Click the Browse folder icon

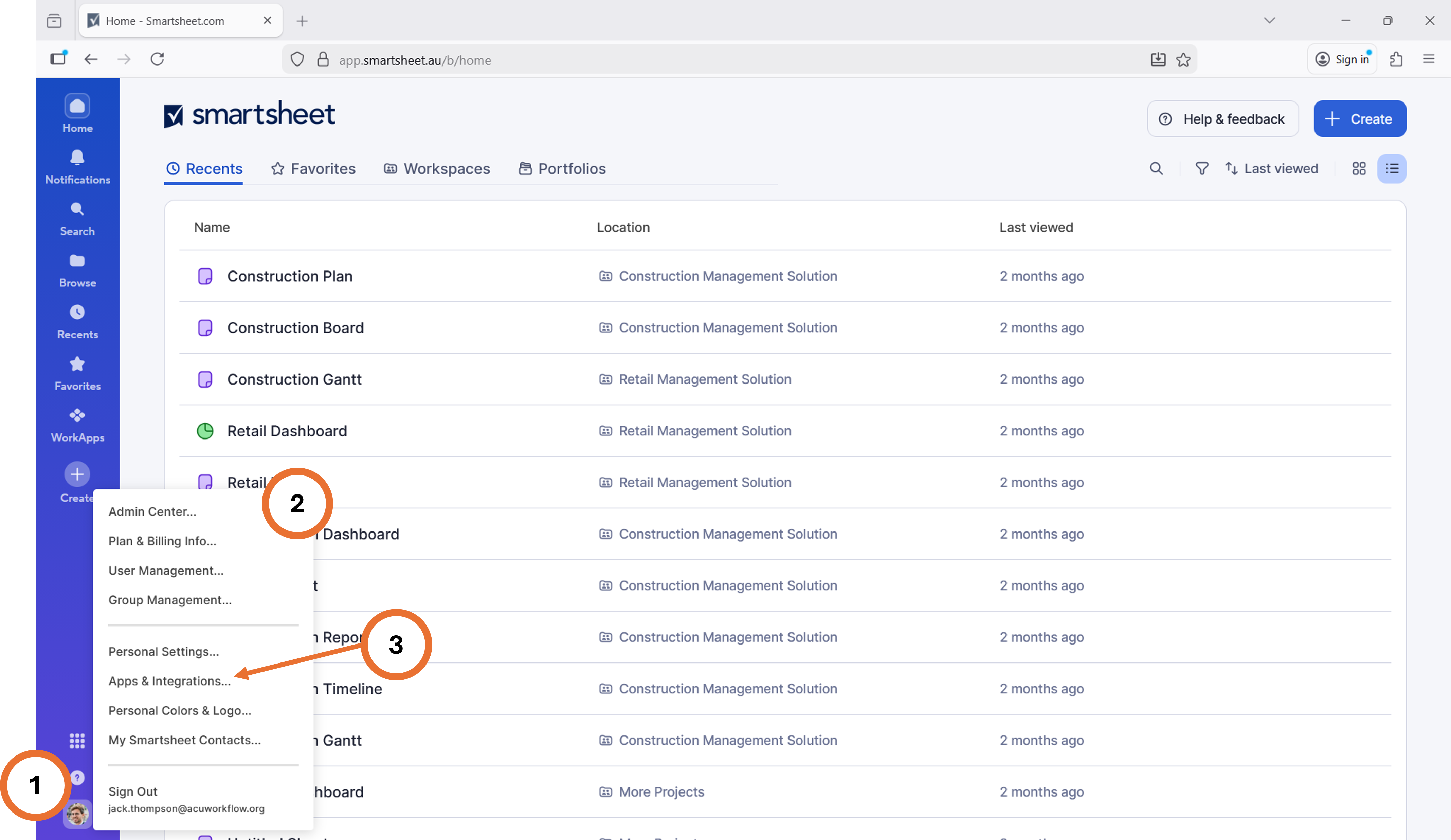click(x=77, y=261)
